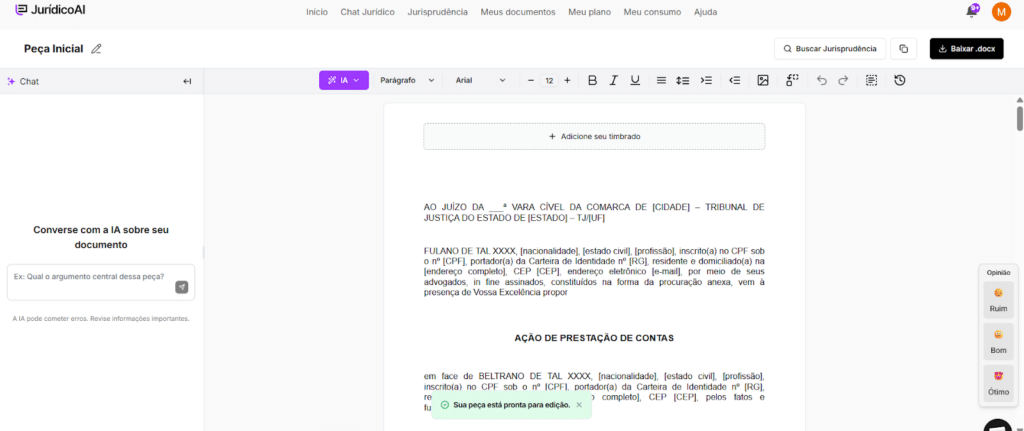Insert an image into document

coord(763,80)
